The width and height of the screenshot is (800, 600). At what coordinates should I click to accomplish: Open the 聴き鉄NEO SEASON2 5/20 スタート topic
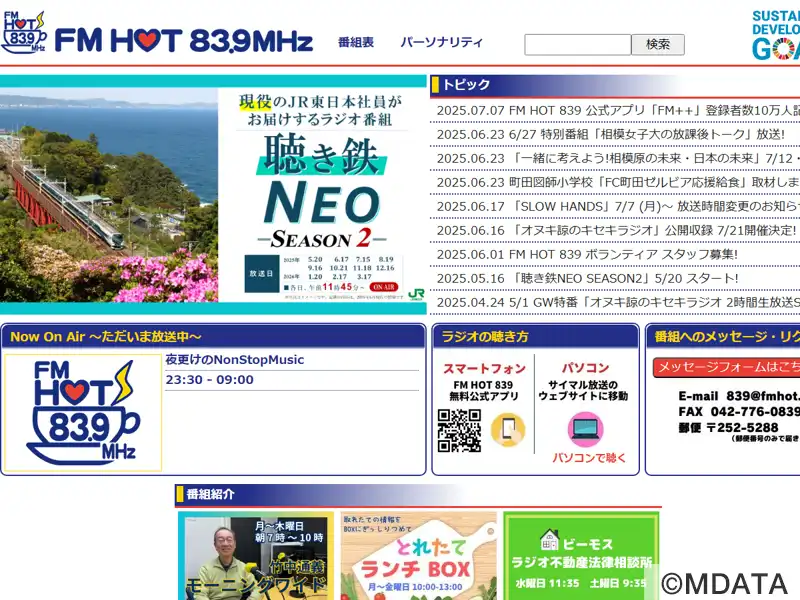point(588,278)
